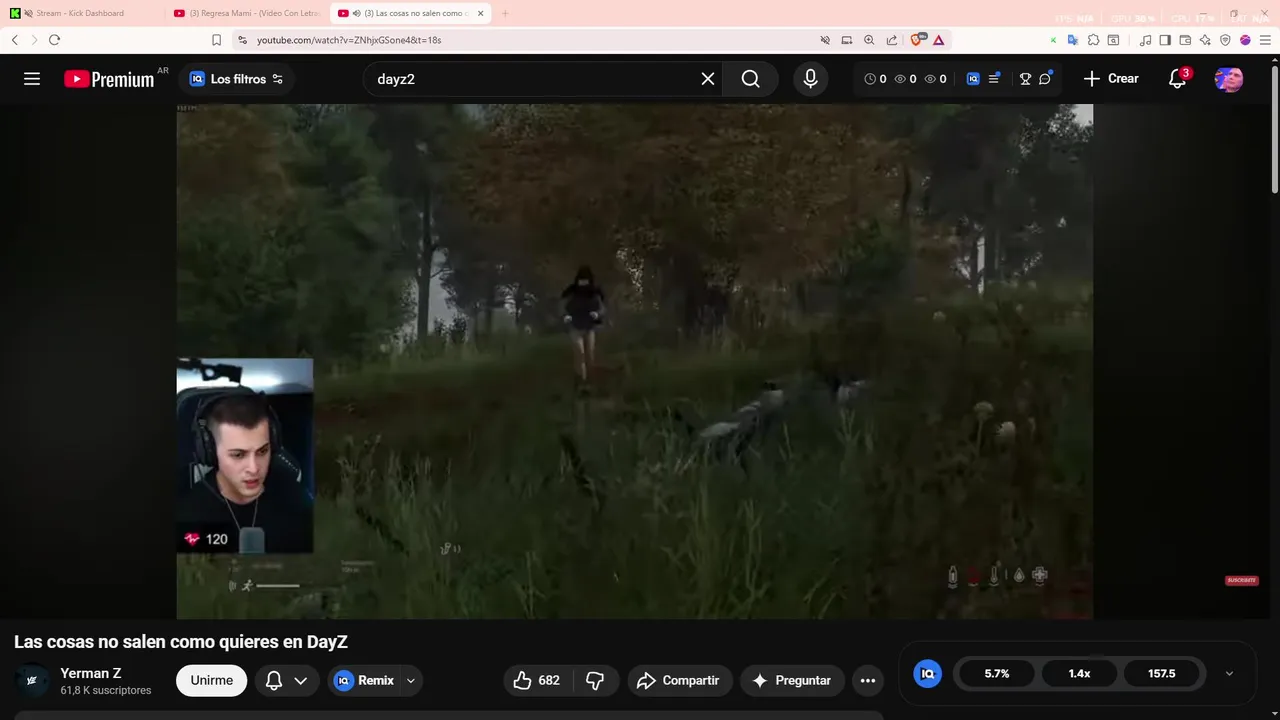Open account avatar menu

1229,79
